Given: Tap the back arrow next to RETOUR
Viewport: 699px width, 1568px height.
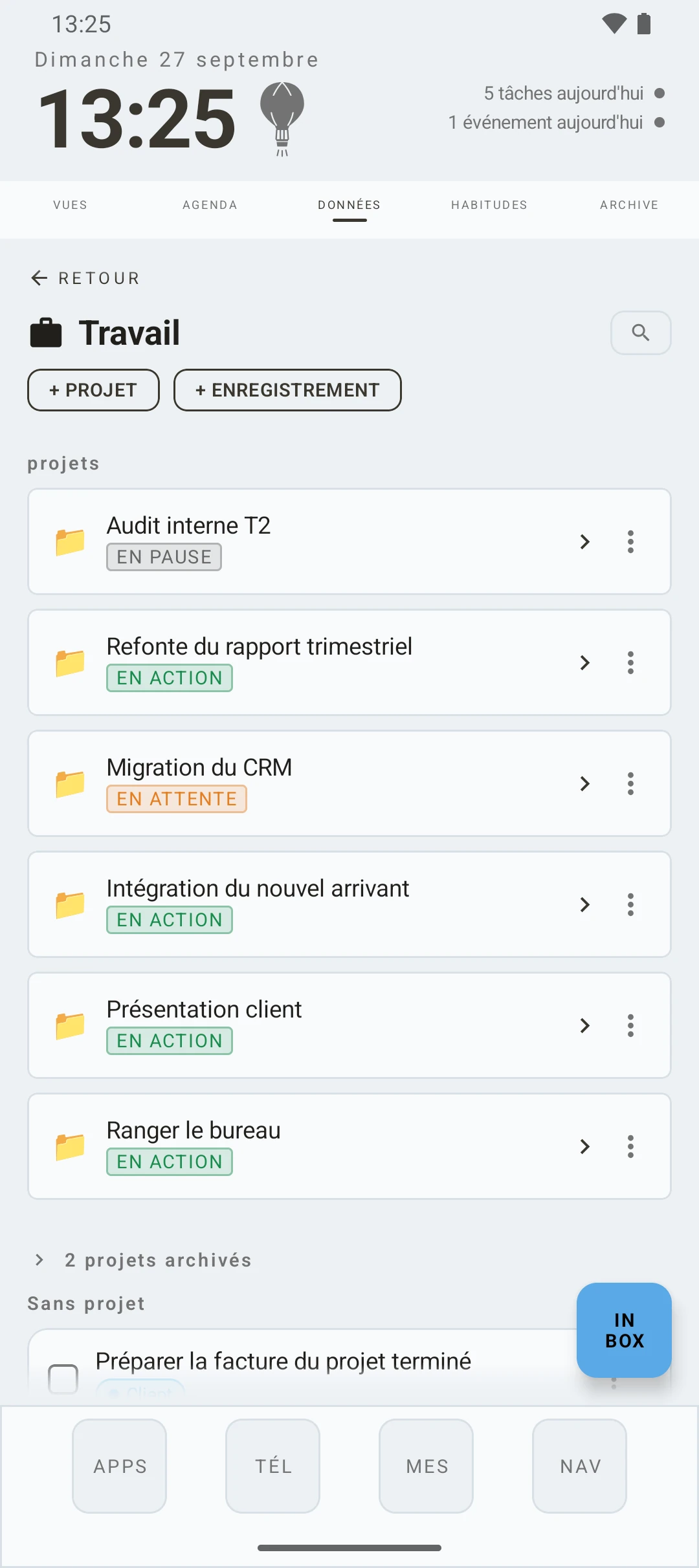Looking at the screenshot, I should click(x=39, y=278).
